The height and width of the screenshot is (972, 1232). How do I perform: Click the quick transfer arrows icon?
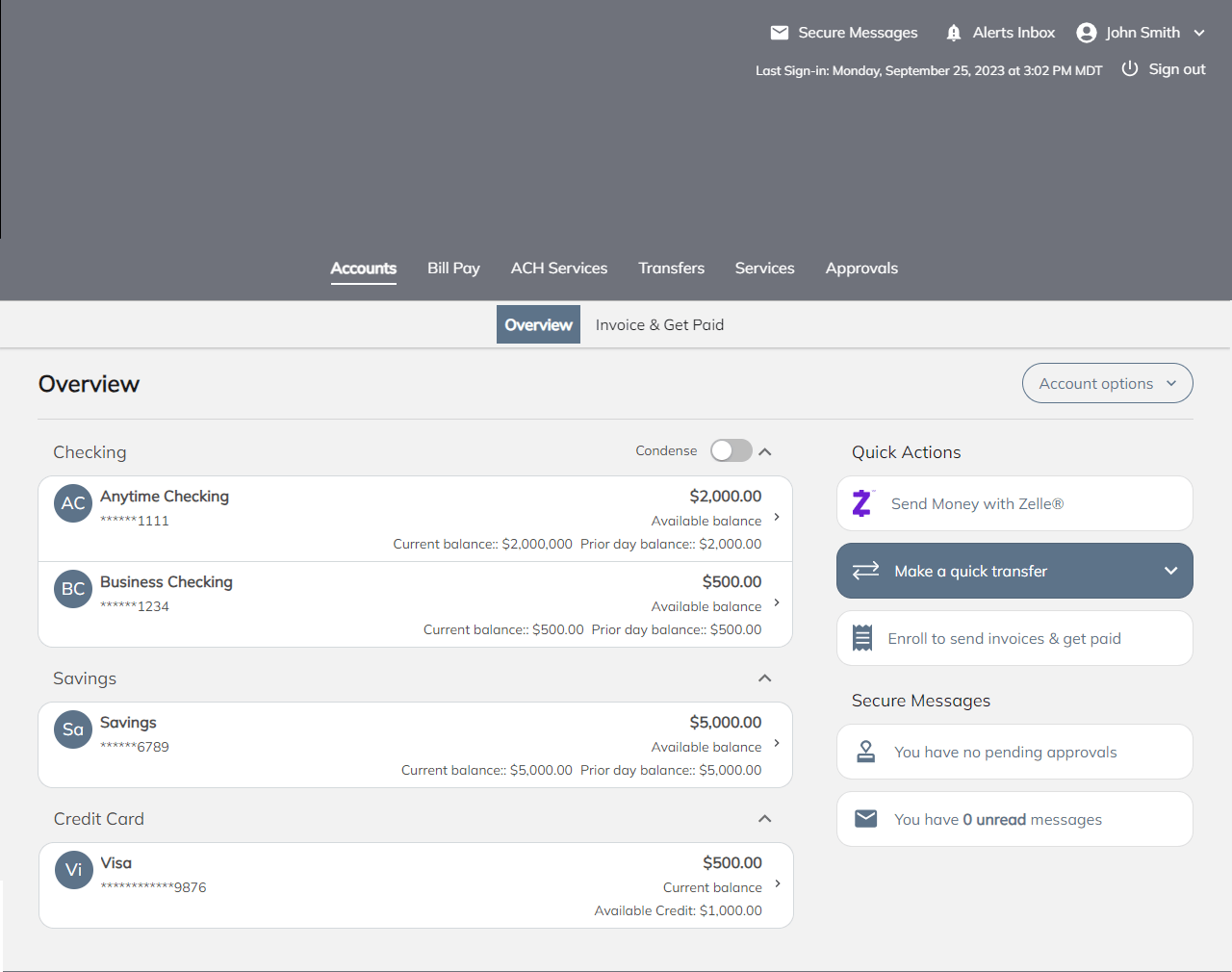pyautogui.click(x=866, y=570)
